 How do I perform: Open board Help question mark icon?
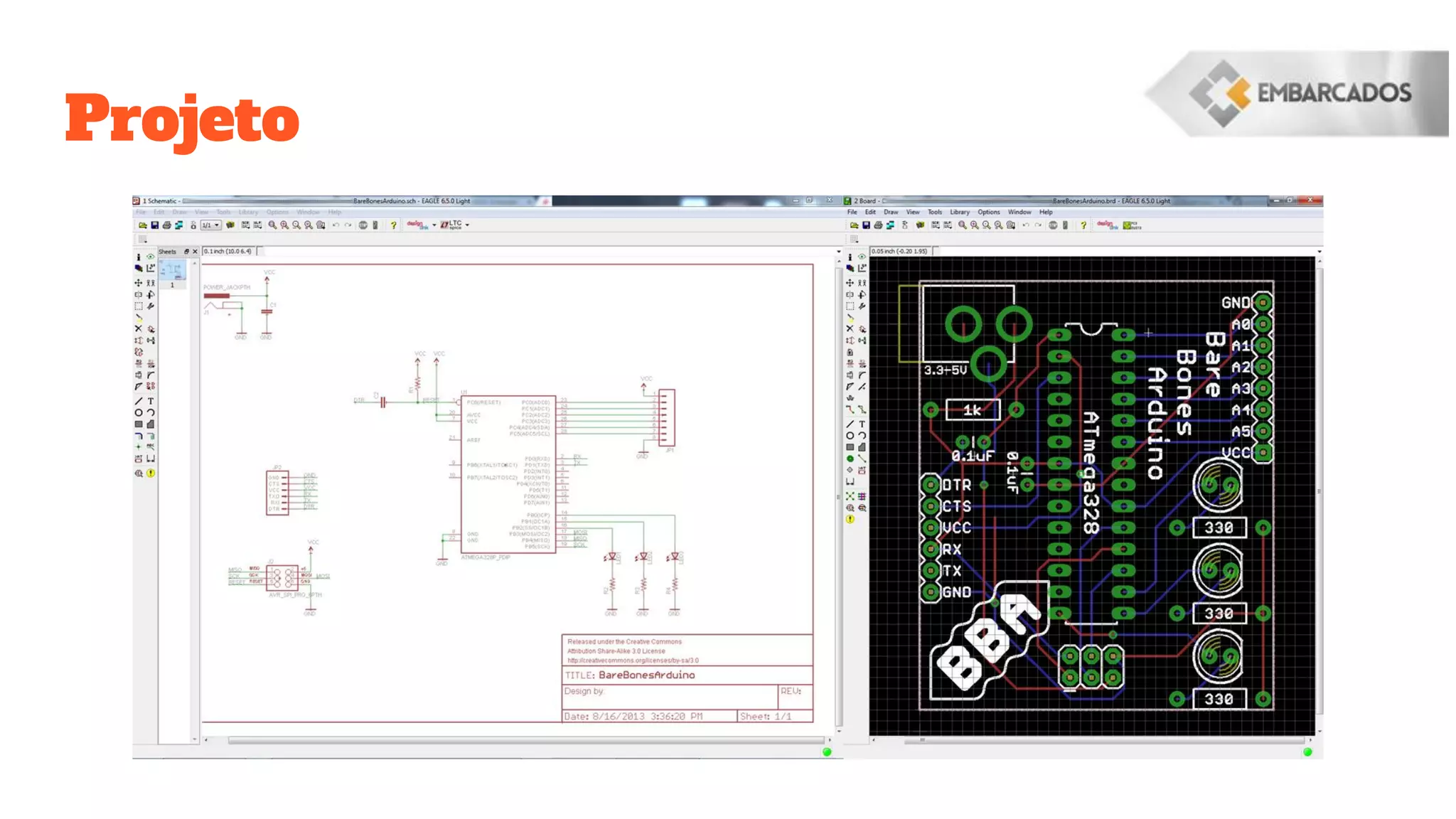(1083, 225)
